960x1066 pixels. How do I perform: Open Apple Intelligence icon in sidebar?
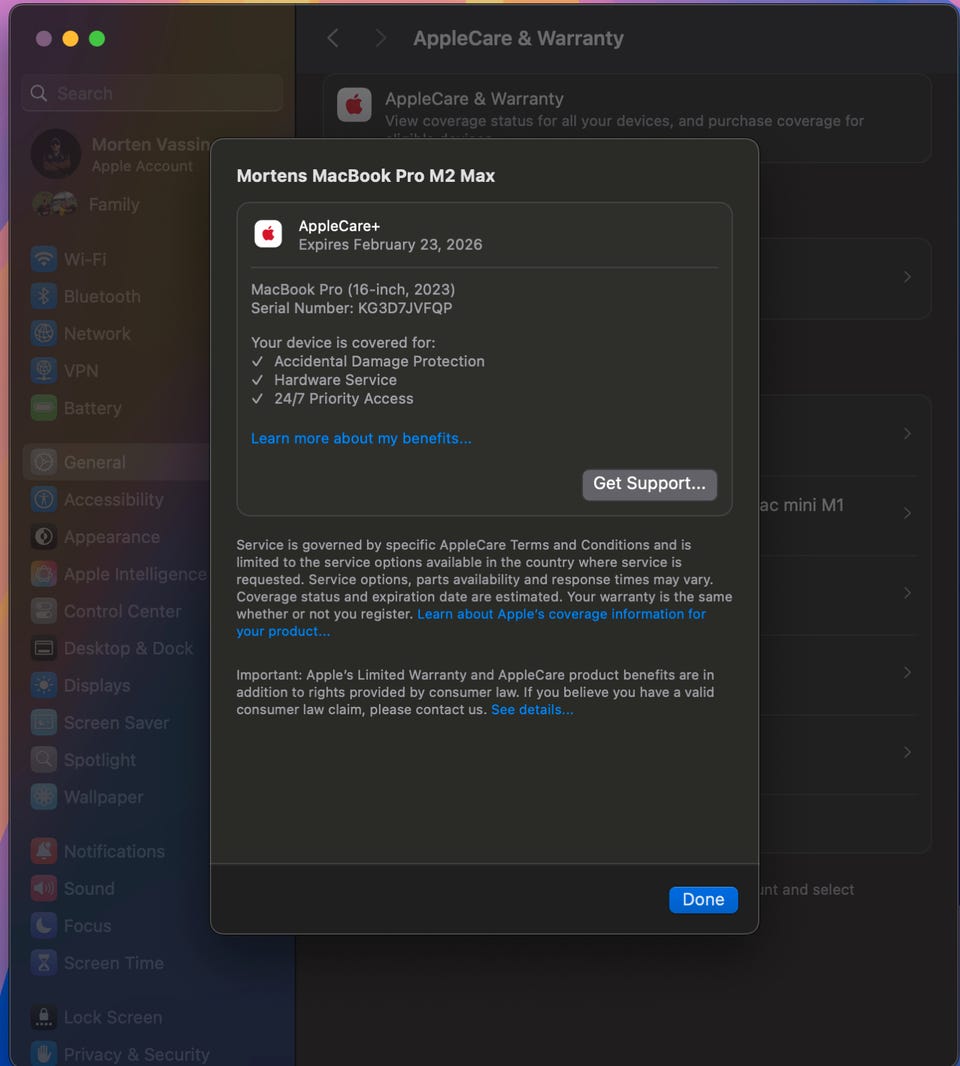(44, 574)
